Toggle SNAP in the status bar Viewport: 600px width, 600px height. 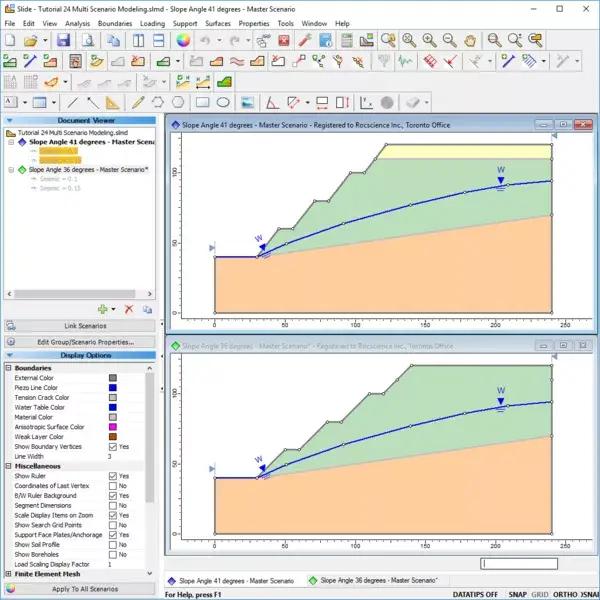coord(517,594)
